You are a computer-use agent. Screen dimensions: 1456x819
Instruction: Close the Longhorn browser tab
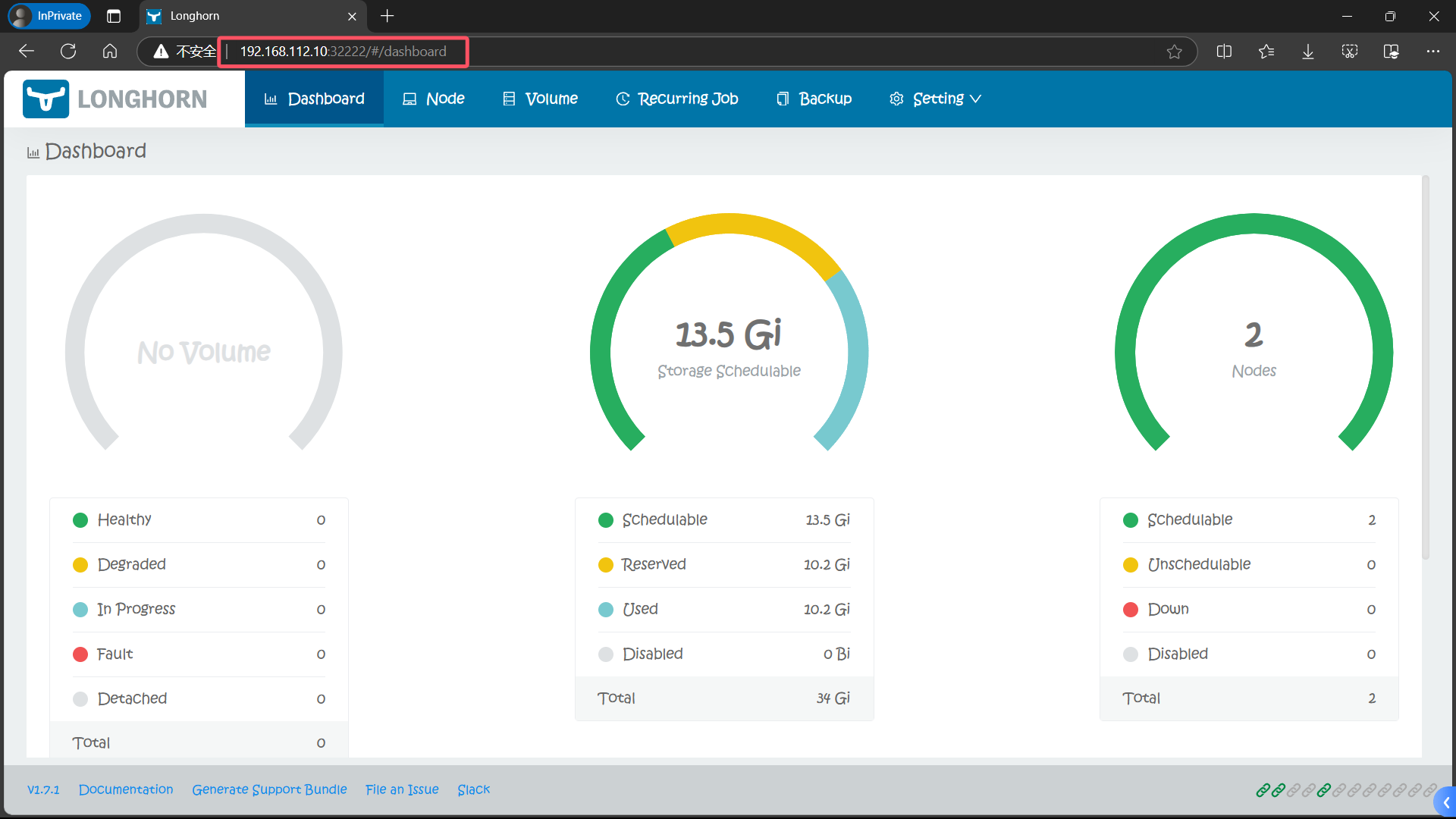click(352, 16)
